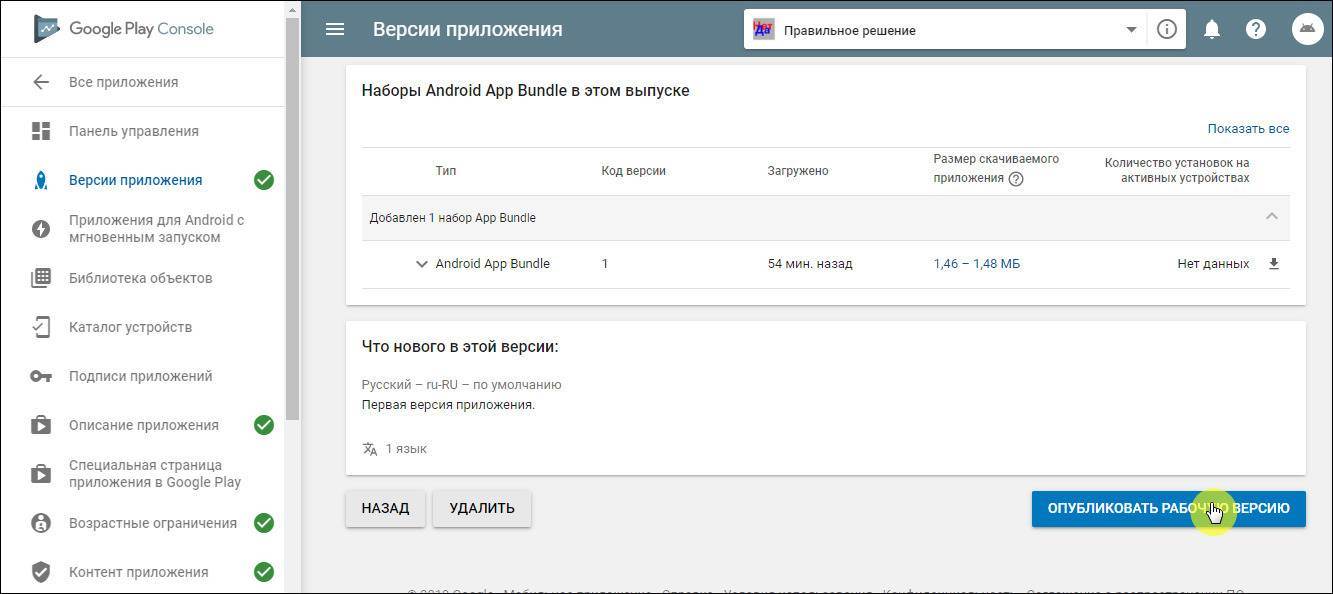Screen dimensions: 1333x594
Task: Open help via question mark icon
Action: point(1256,29)
